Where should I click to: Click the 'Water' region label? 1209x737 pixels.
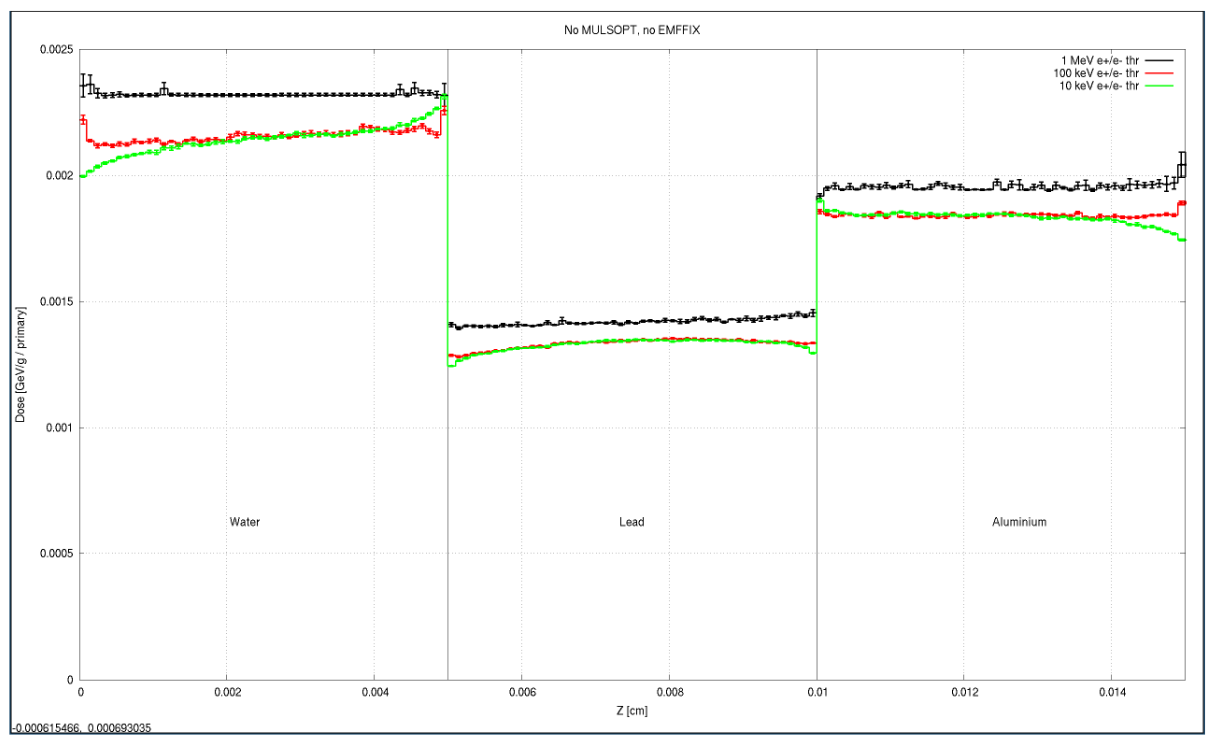[x=245, y=522]
